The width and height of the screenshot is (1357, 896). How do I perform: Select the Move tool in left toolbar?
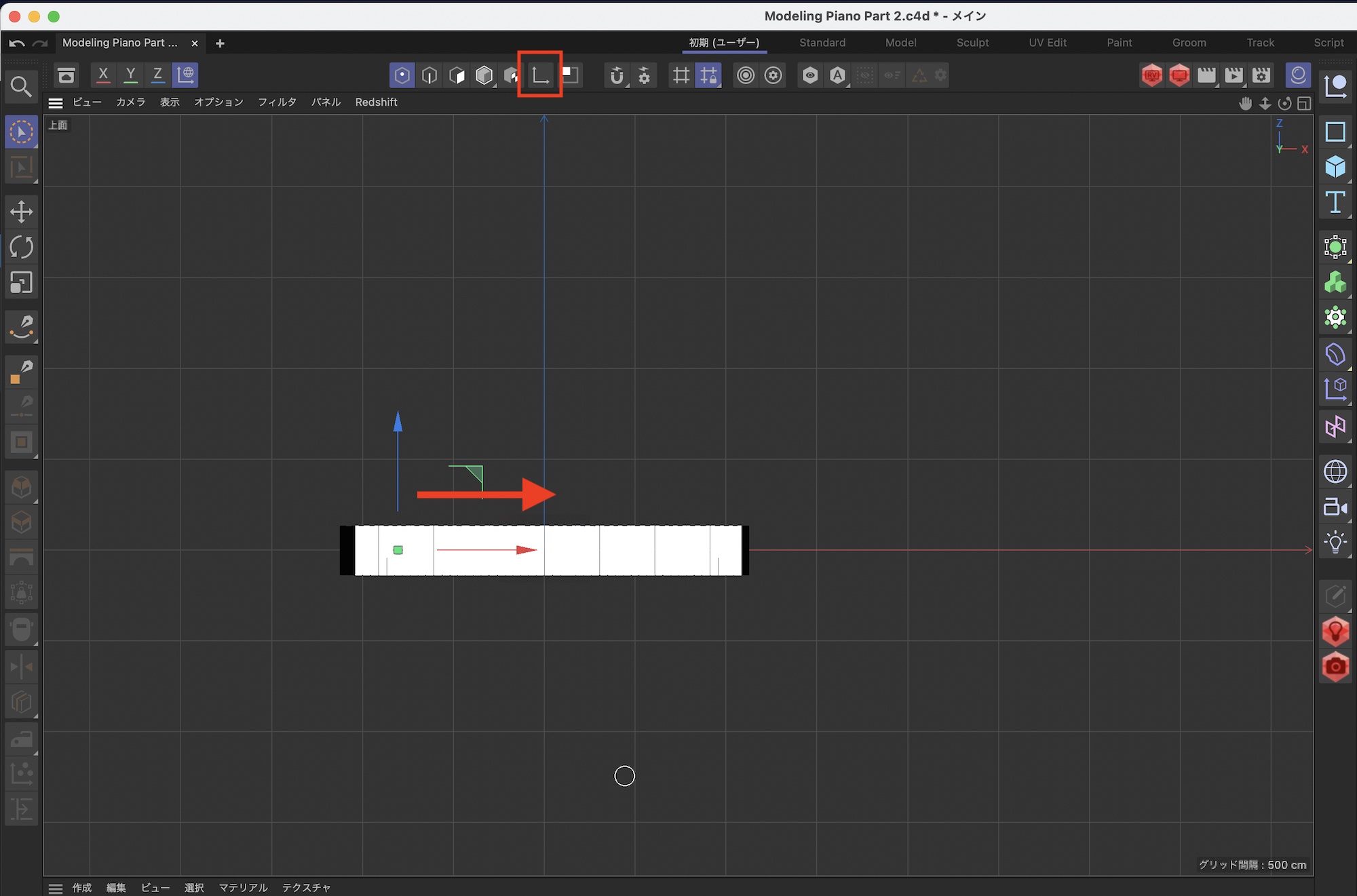21,212
